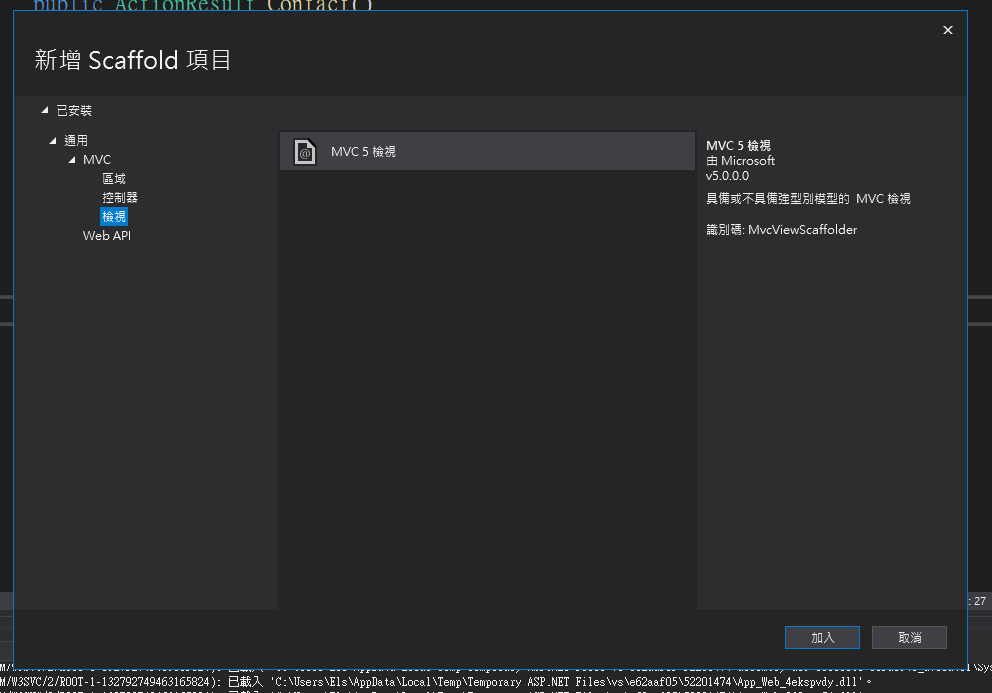Open the Web API category
Image resolution: width=992 pixels, height=693 pixels.
(x=107, y=235)
